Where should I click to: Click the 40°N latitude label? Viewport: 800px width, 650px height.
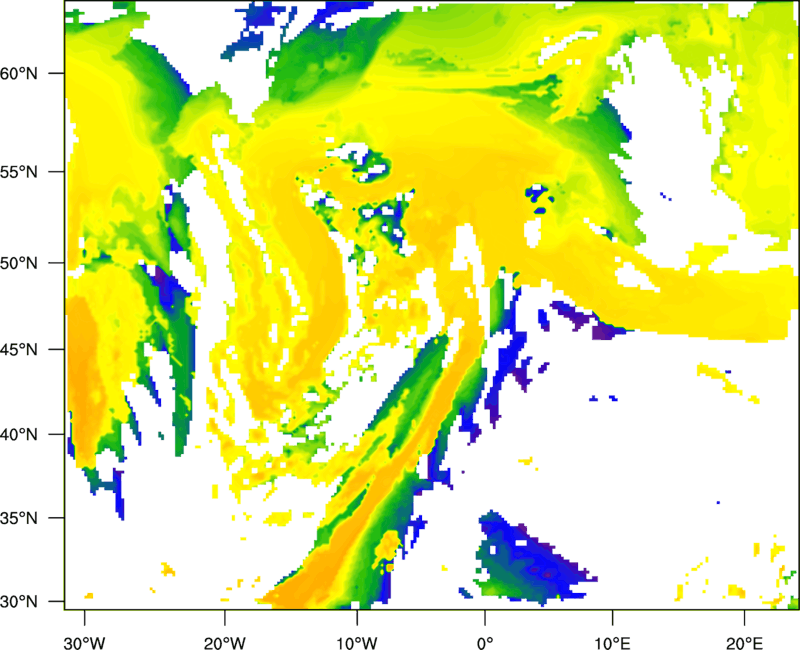coord(19,435)
